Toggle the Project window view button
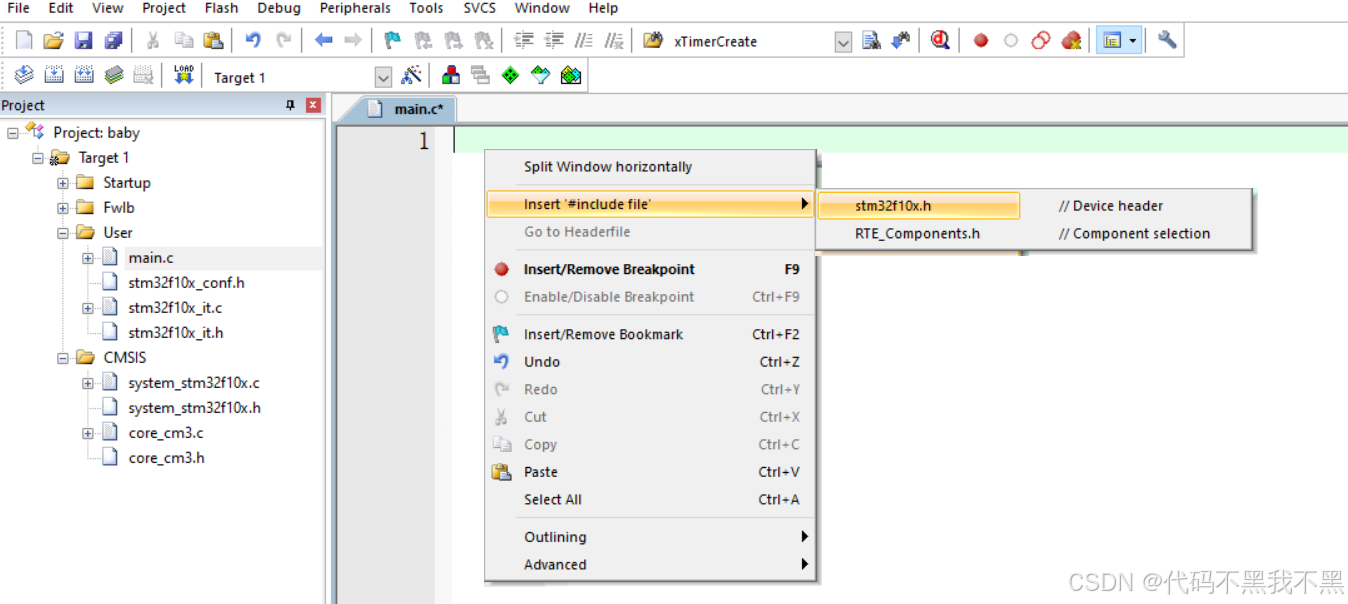Screen dimensions: 1348x604 1111,41
